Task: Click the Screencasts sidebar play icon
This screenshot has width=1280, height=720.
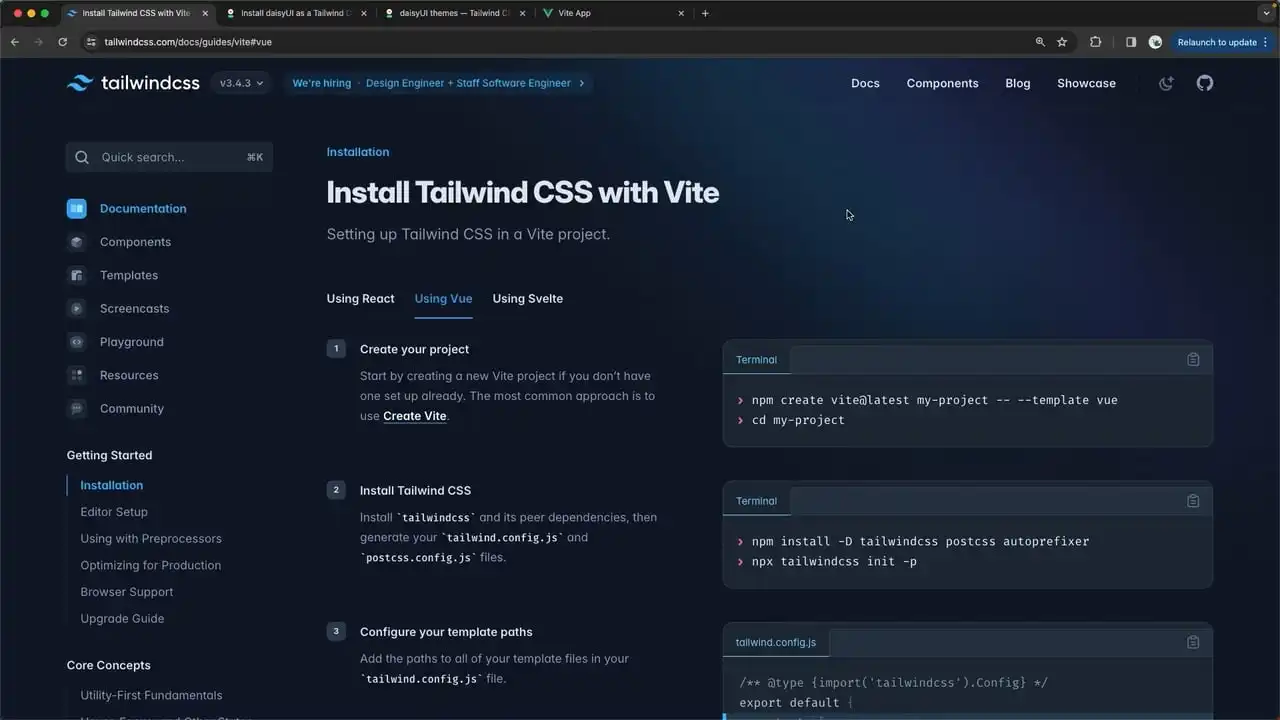Action: coord(77,309)
